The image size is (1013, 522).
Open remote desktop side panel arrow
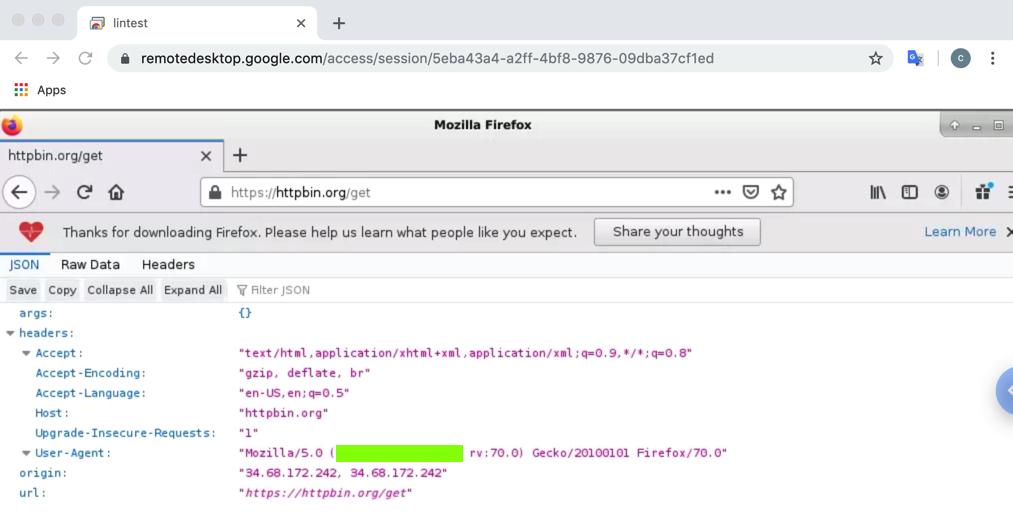[1005, 390]
